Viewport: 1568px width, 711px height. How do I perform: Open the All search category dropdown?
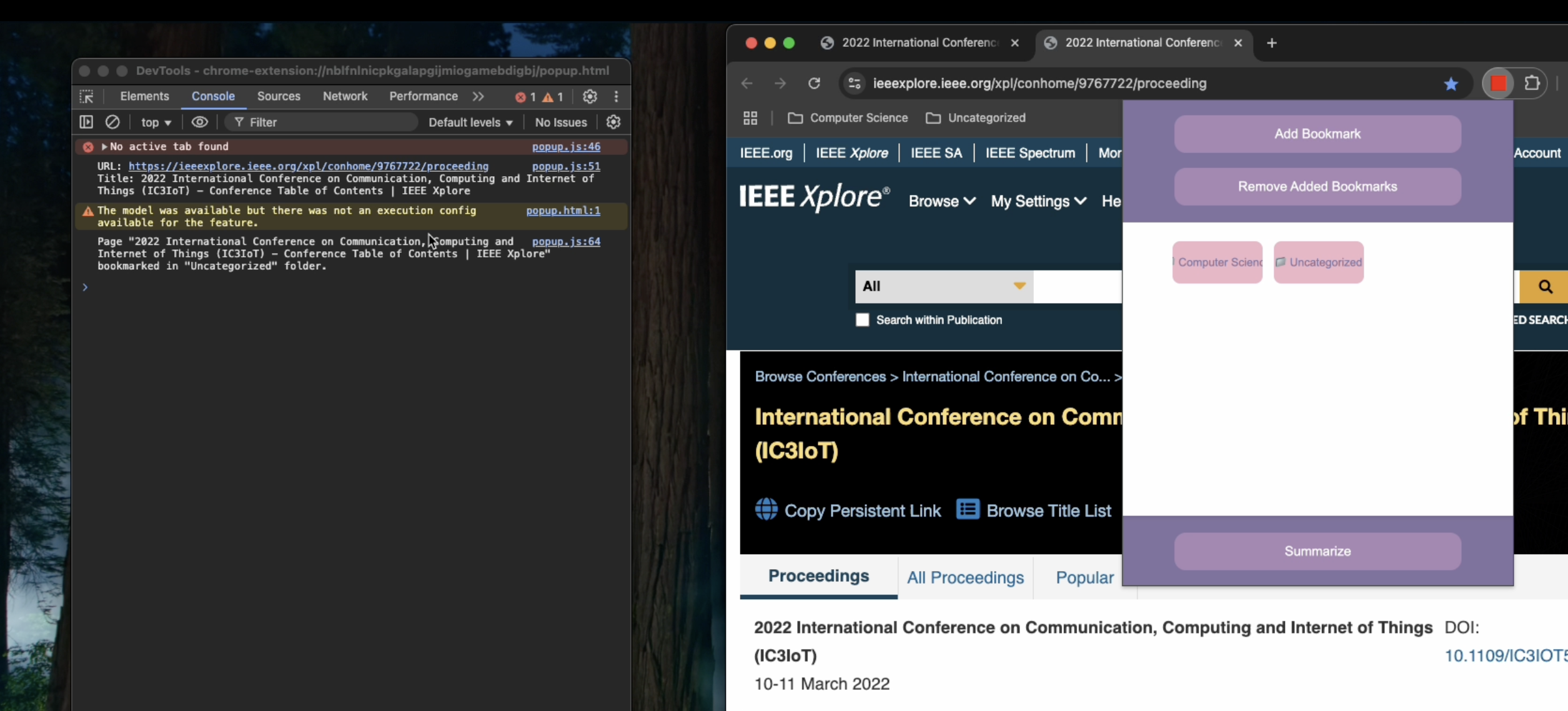(943, 286)
